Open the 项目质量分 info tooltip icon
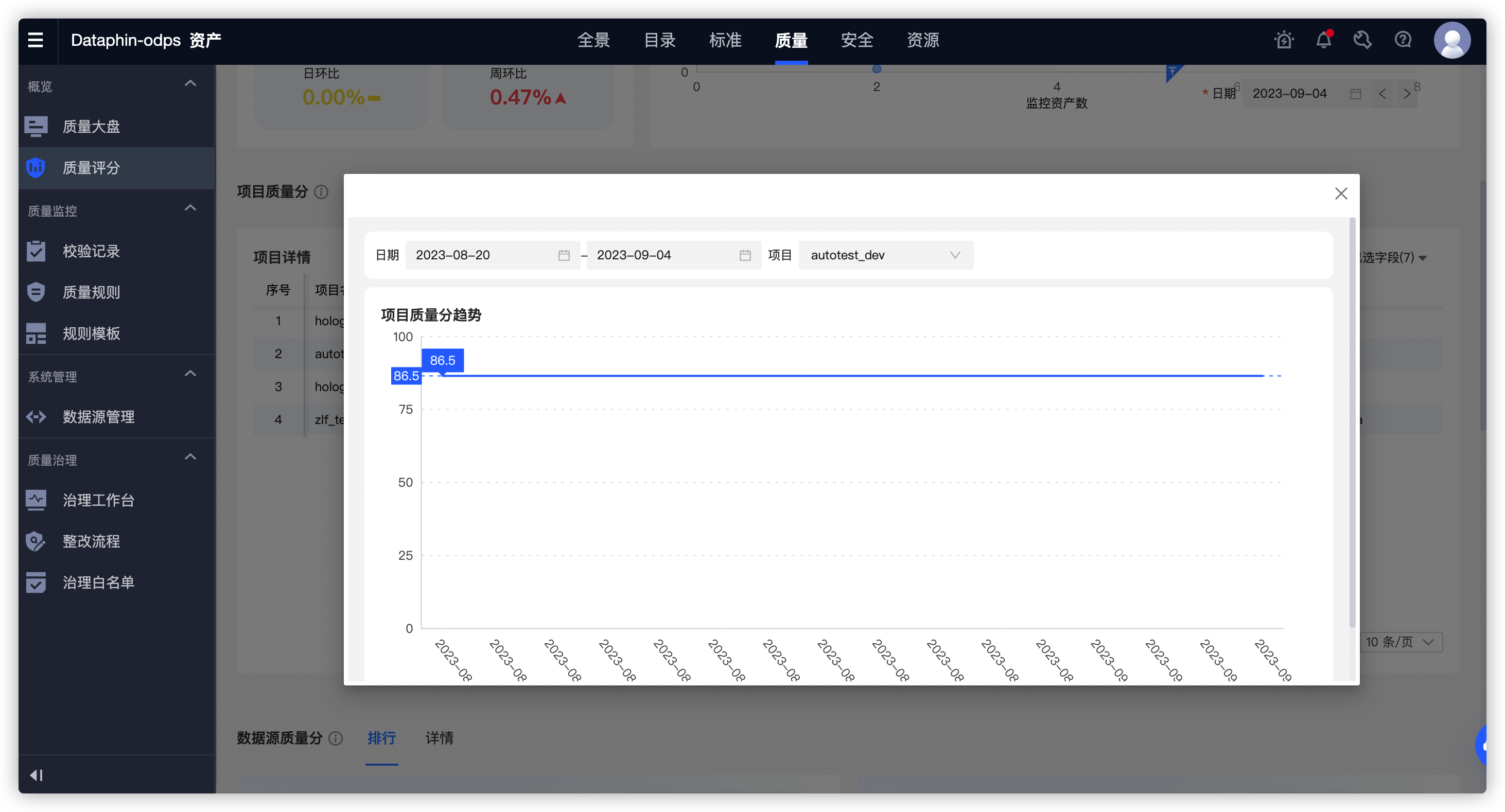Screen dimensions: 1505x812 [x=321, y=191]
